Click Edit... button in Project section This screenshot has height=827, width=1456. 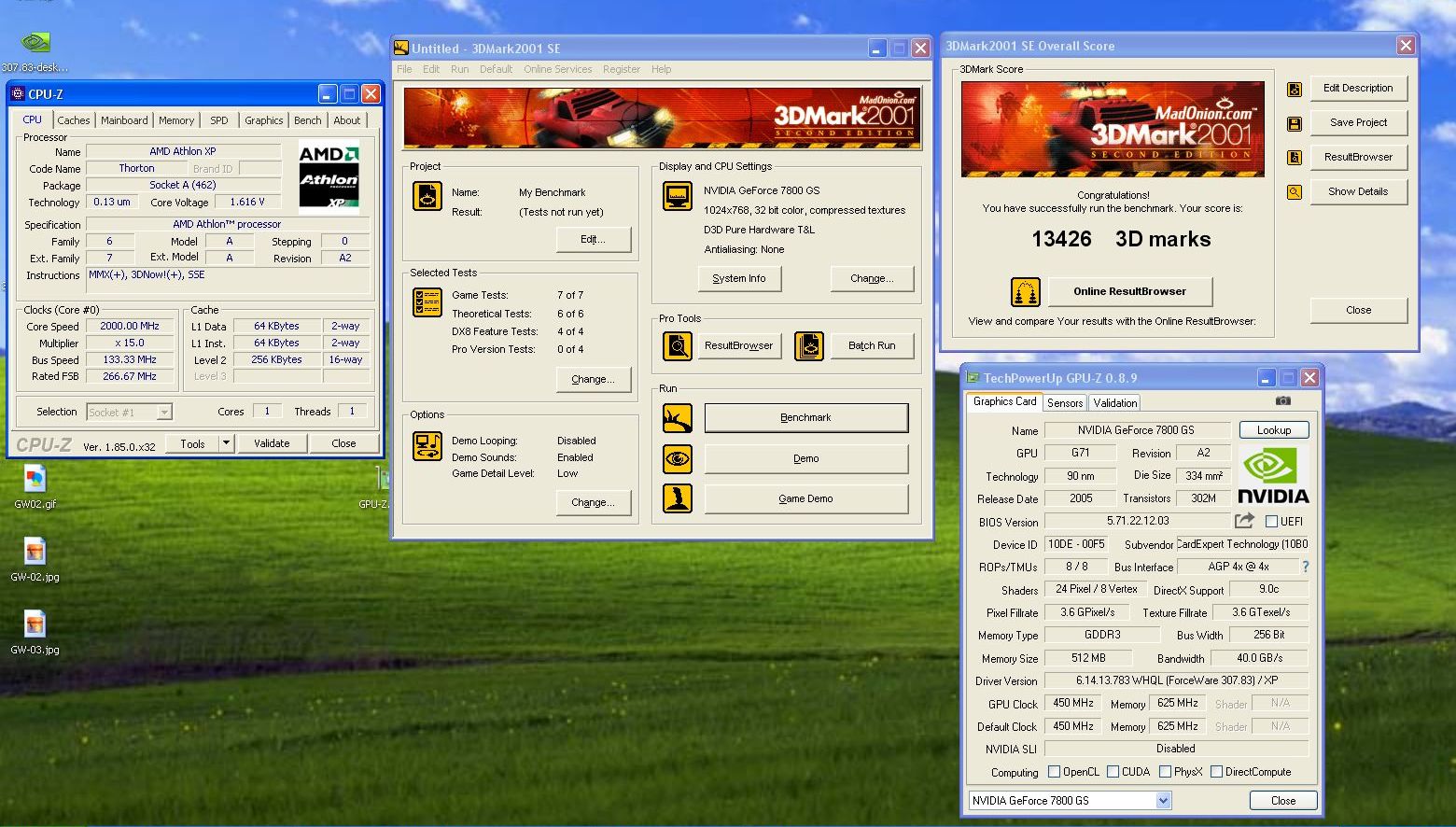[593, 239]
